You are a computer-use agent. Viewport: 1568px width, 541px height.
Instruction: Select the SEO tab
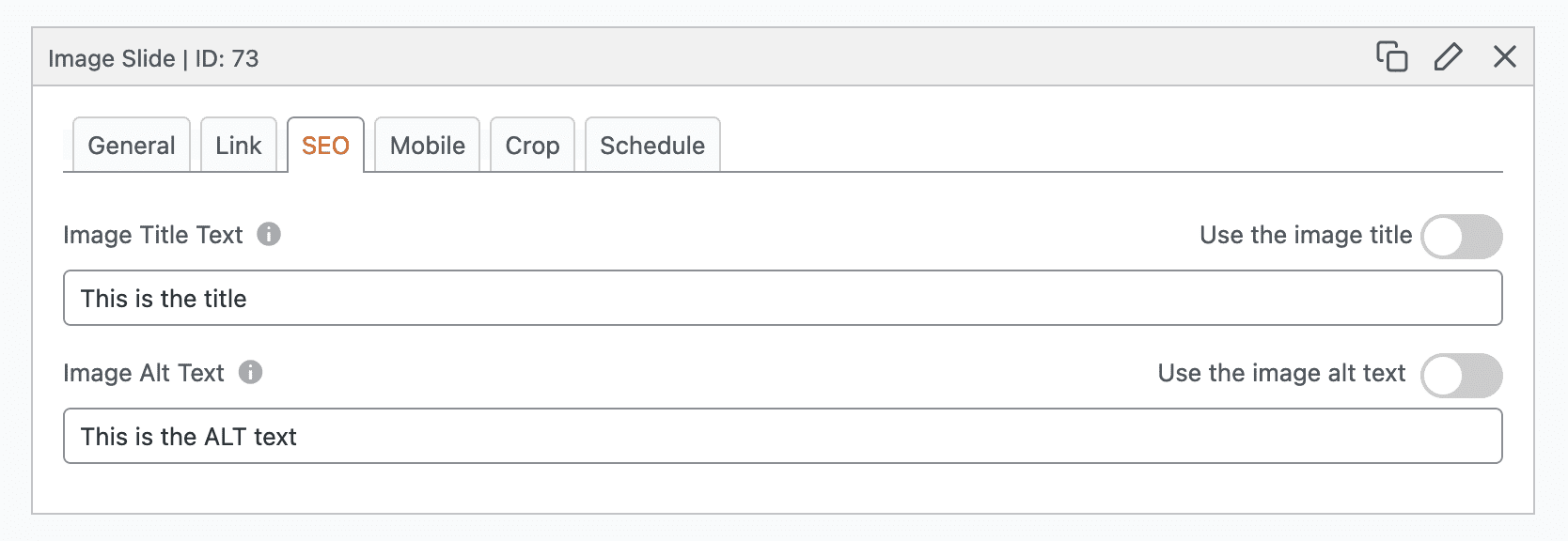325,146
